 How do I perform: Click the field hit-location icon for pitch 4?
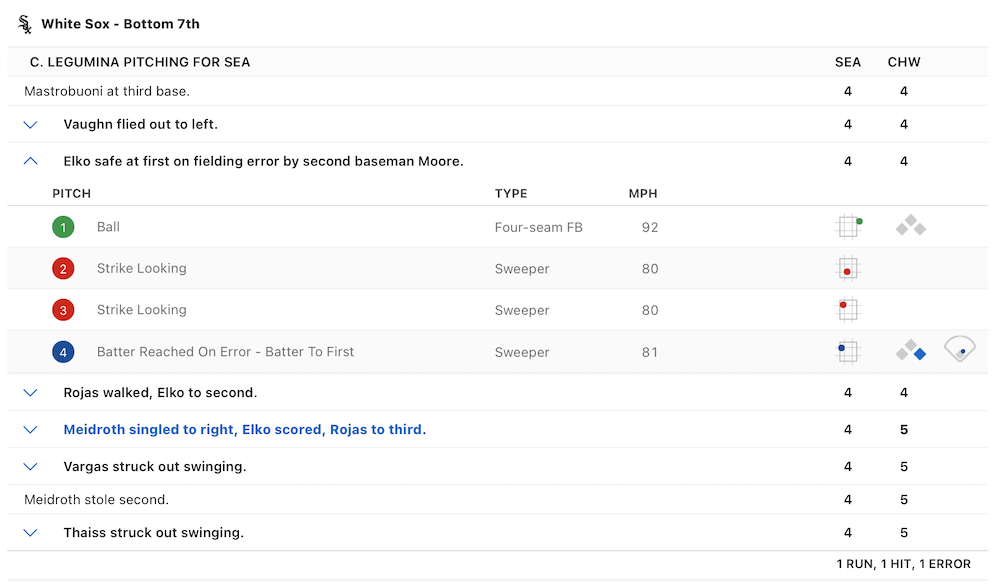pos(959,350)
